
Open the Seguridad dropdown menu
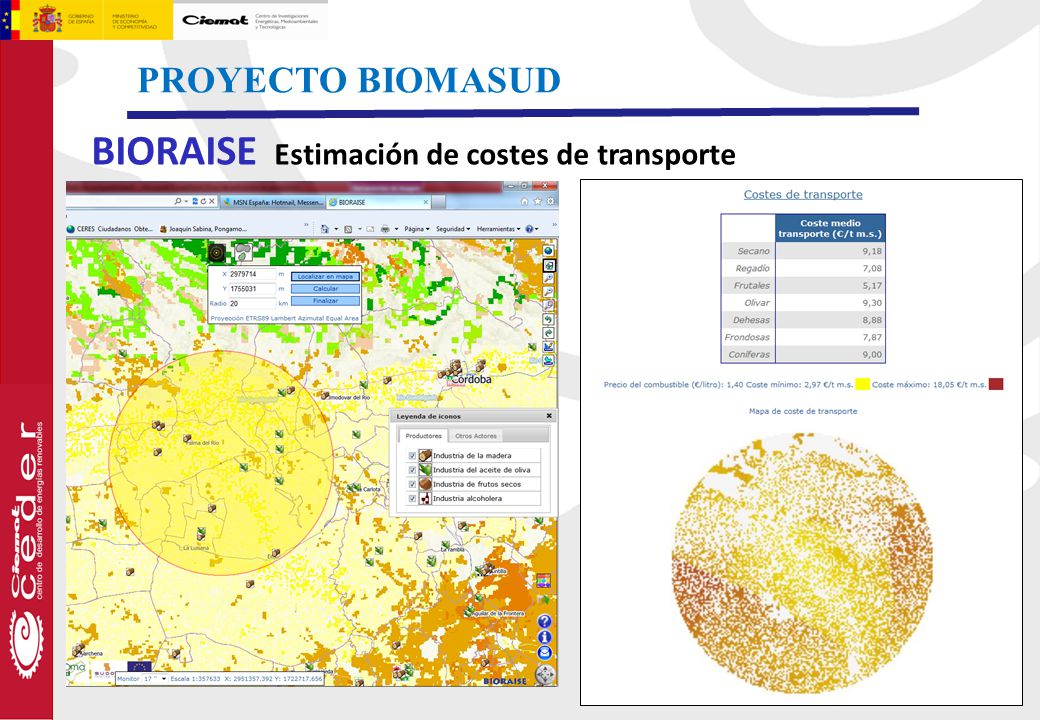coord(453,229)
